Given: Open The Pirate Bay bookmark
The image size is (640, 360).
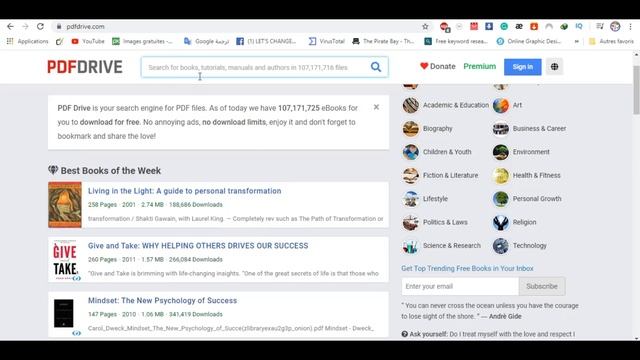Looking at the screenshot, I should [x=383, y=41].
